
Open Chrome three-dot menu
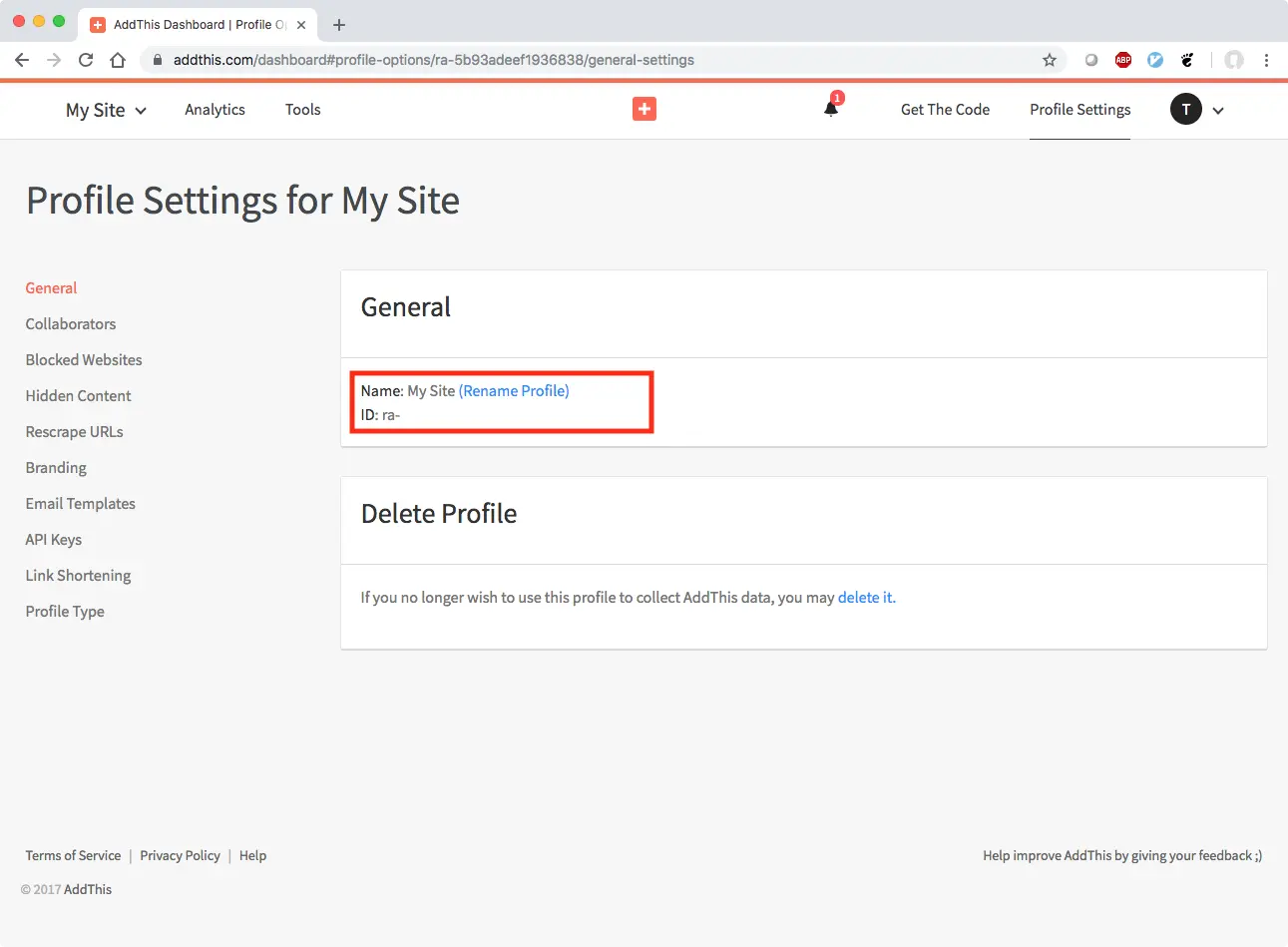1266,60
